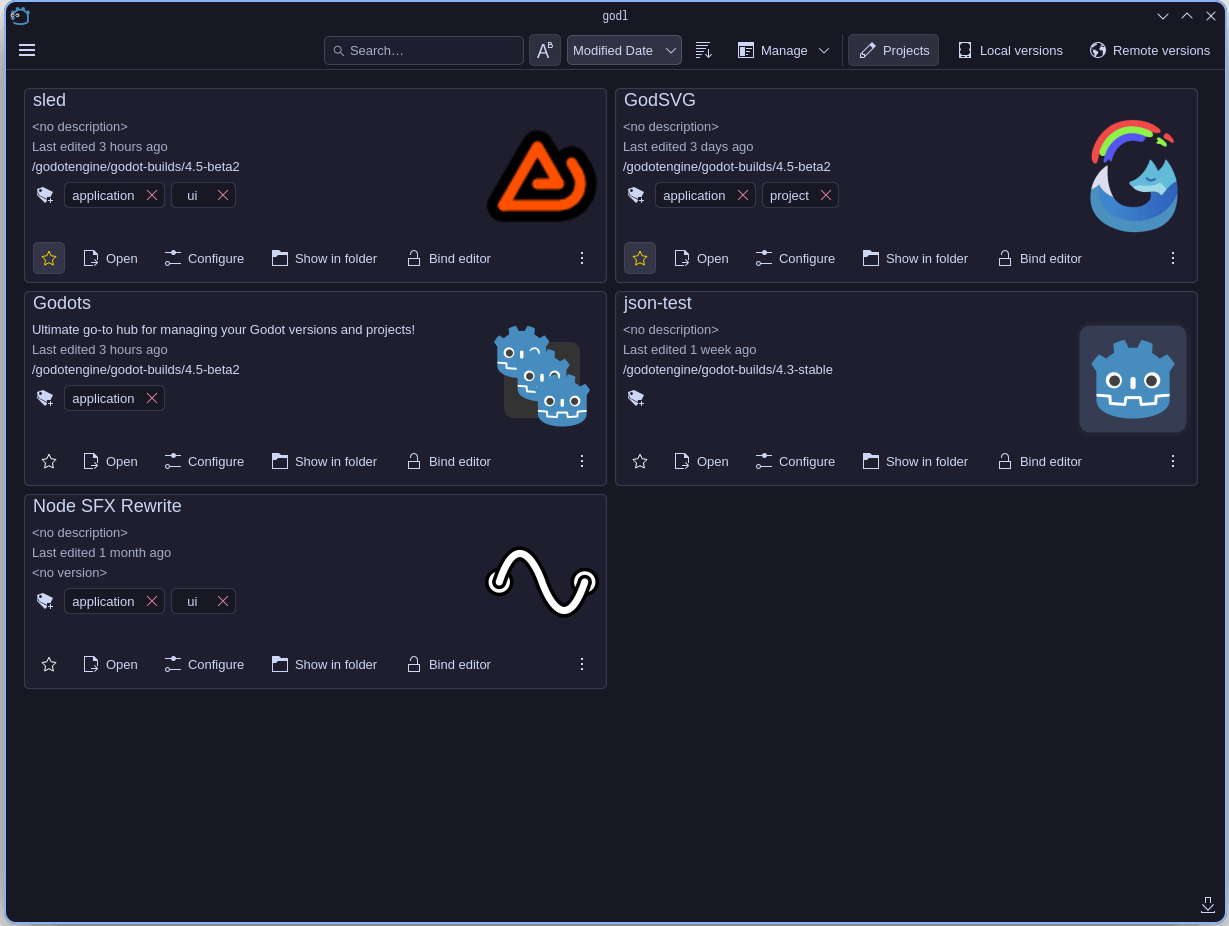Click the Godots project logo thumbnail
This screenshot has width=1229, height=926.
(x=542, y=377)
